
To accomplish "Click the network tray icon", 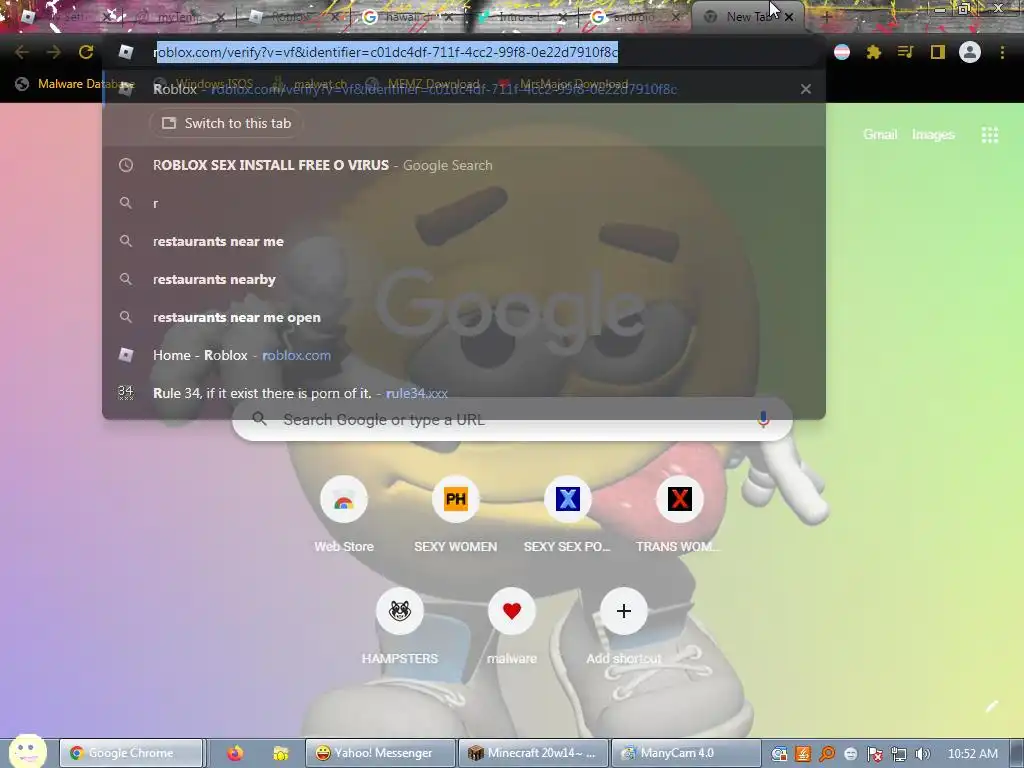I will [x=899, y=754].
